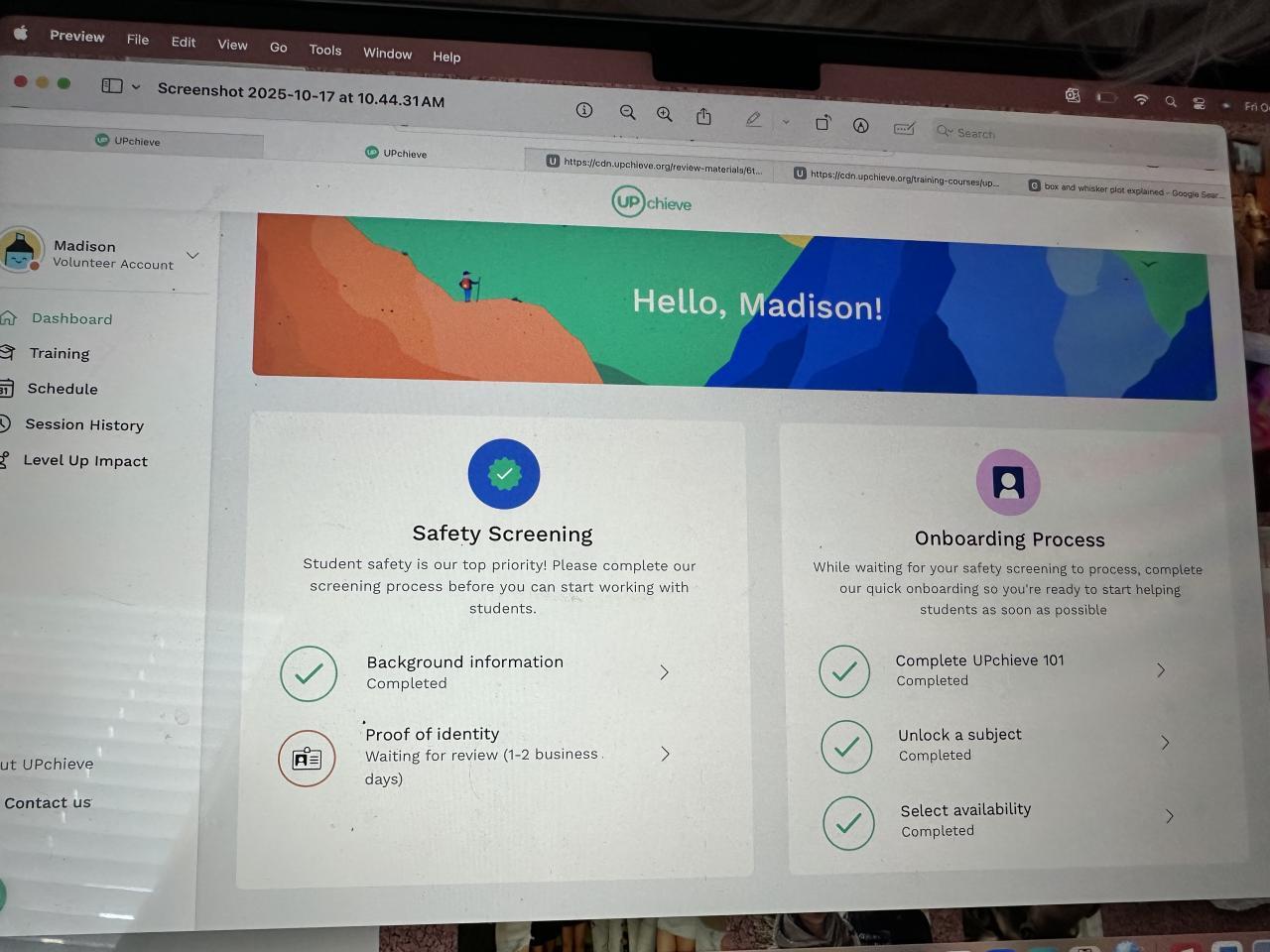Click the About UPchieve link
This screenshot has width=1270, height=952.
pos(47,764)
